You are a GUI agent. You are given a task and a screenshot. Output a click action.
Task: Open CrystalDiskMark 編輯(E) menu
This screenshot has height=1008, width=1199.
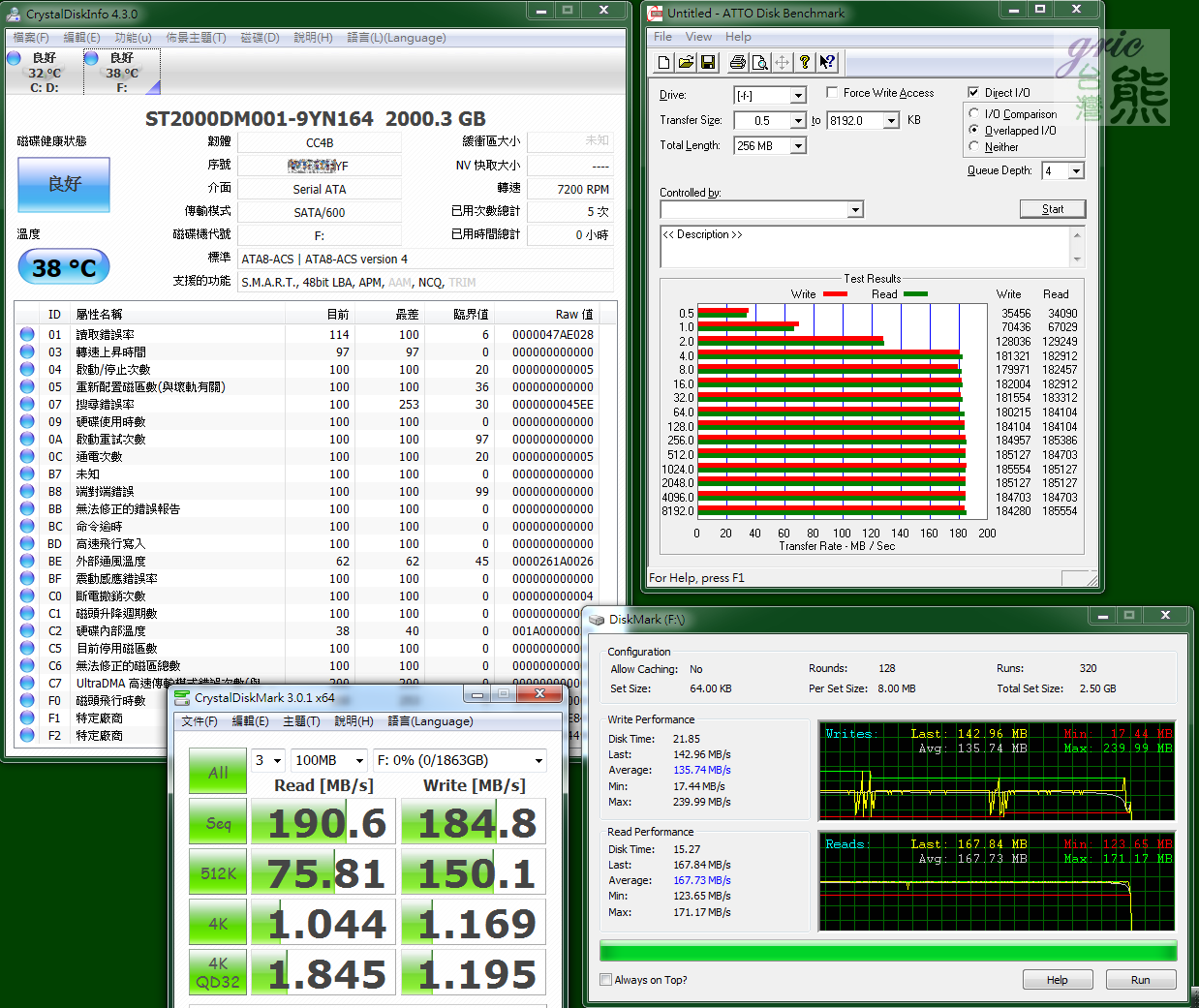pyautogui.click(x=250, y=721)
